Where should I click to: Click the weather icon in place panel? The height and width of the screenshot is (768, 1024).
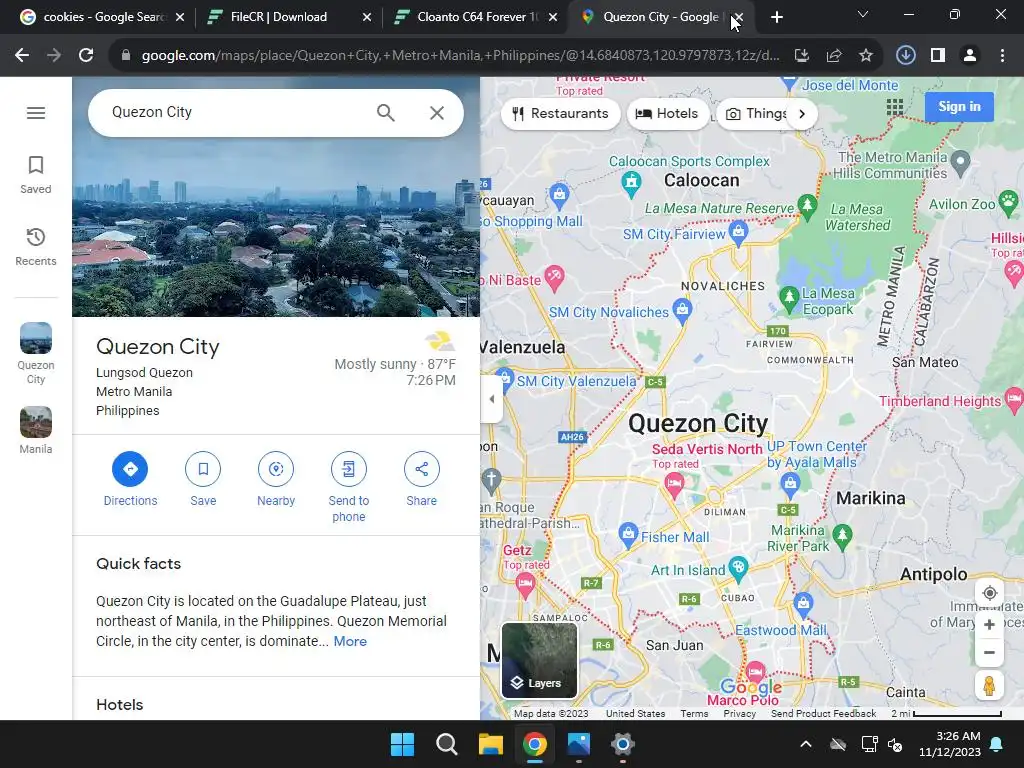tap(440, 340)
